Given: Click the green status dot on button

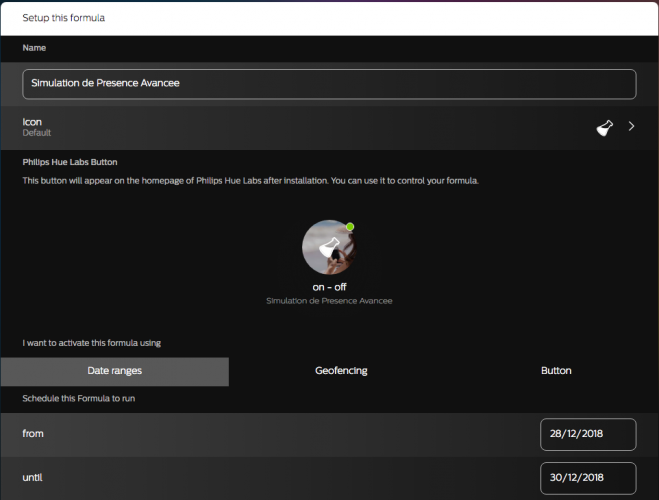Looking at the screenshot, I should (350, 227).
